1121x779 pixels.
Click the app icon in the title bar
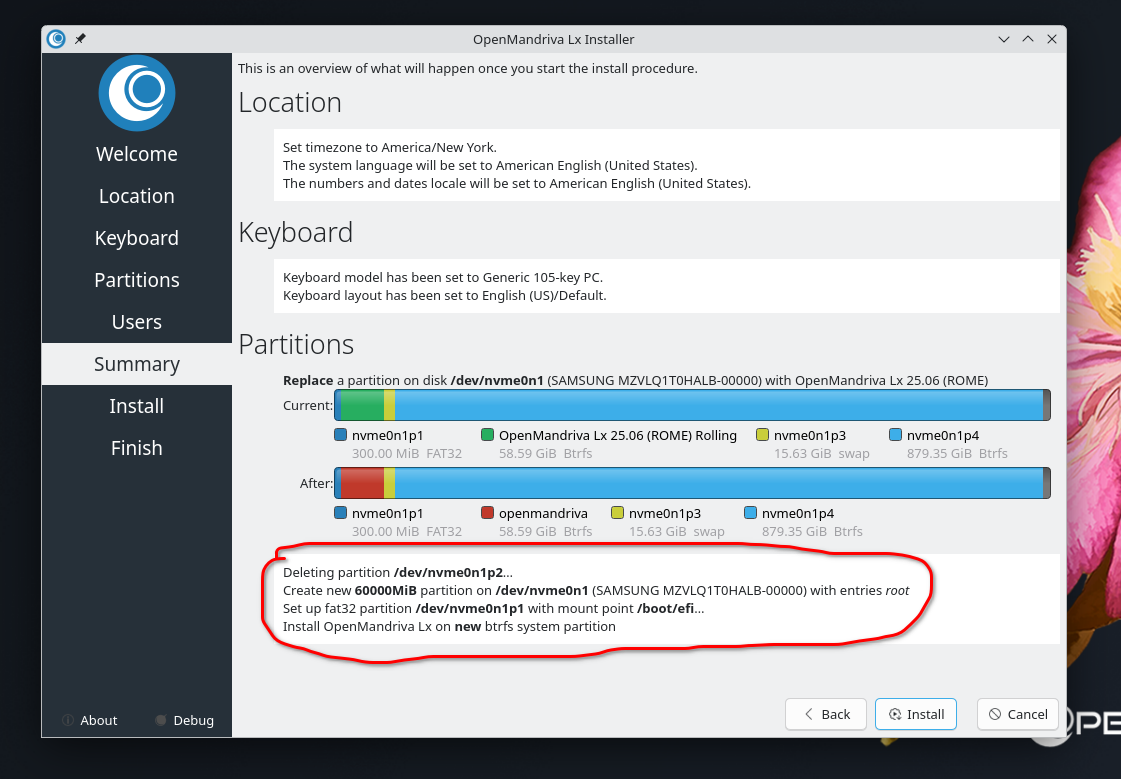(56, 39)
